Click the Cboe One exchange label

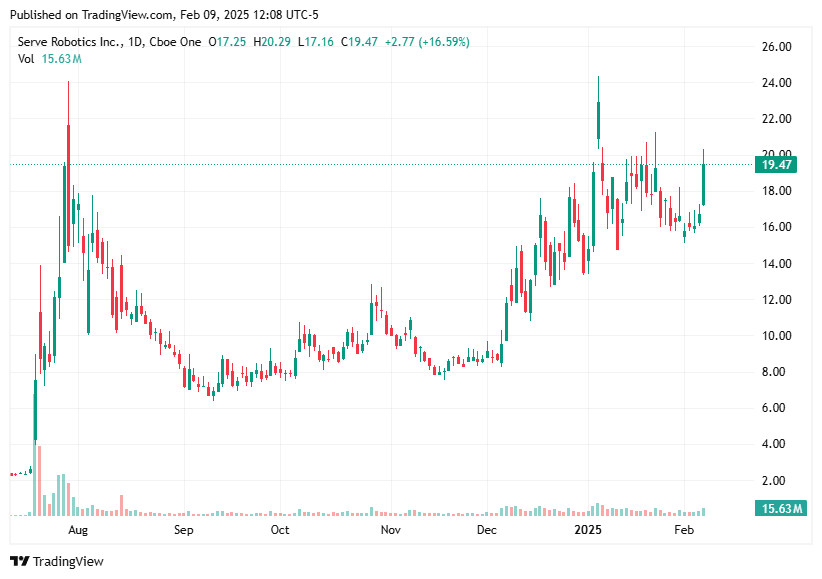coord(175,42)
